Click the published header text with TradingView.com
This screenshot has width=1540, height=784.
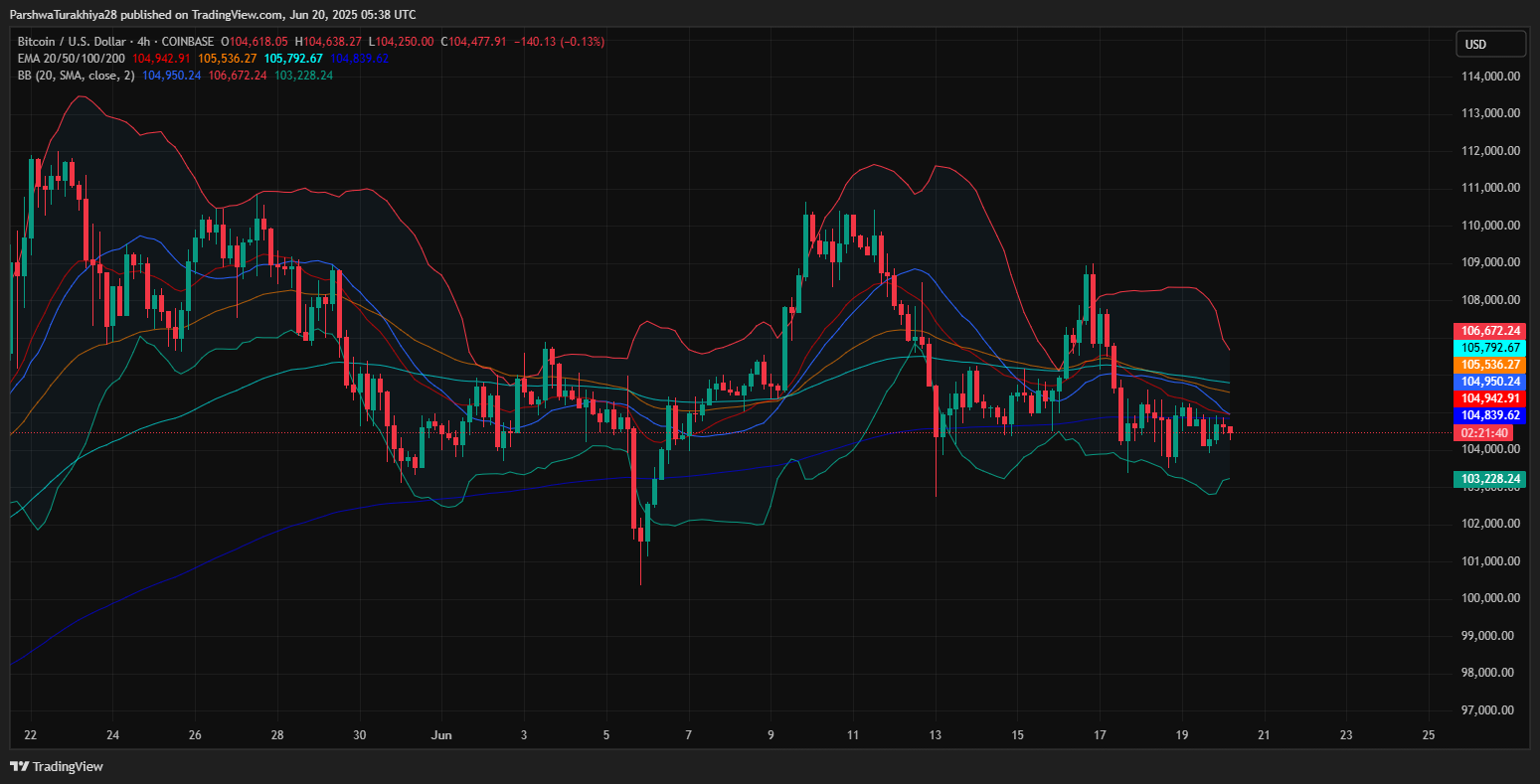(x=213, y=14)
